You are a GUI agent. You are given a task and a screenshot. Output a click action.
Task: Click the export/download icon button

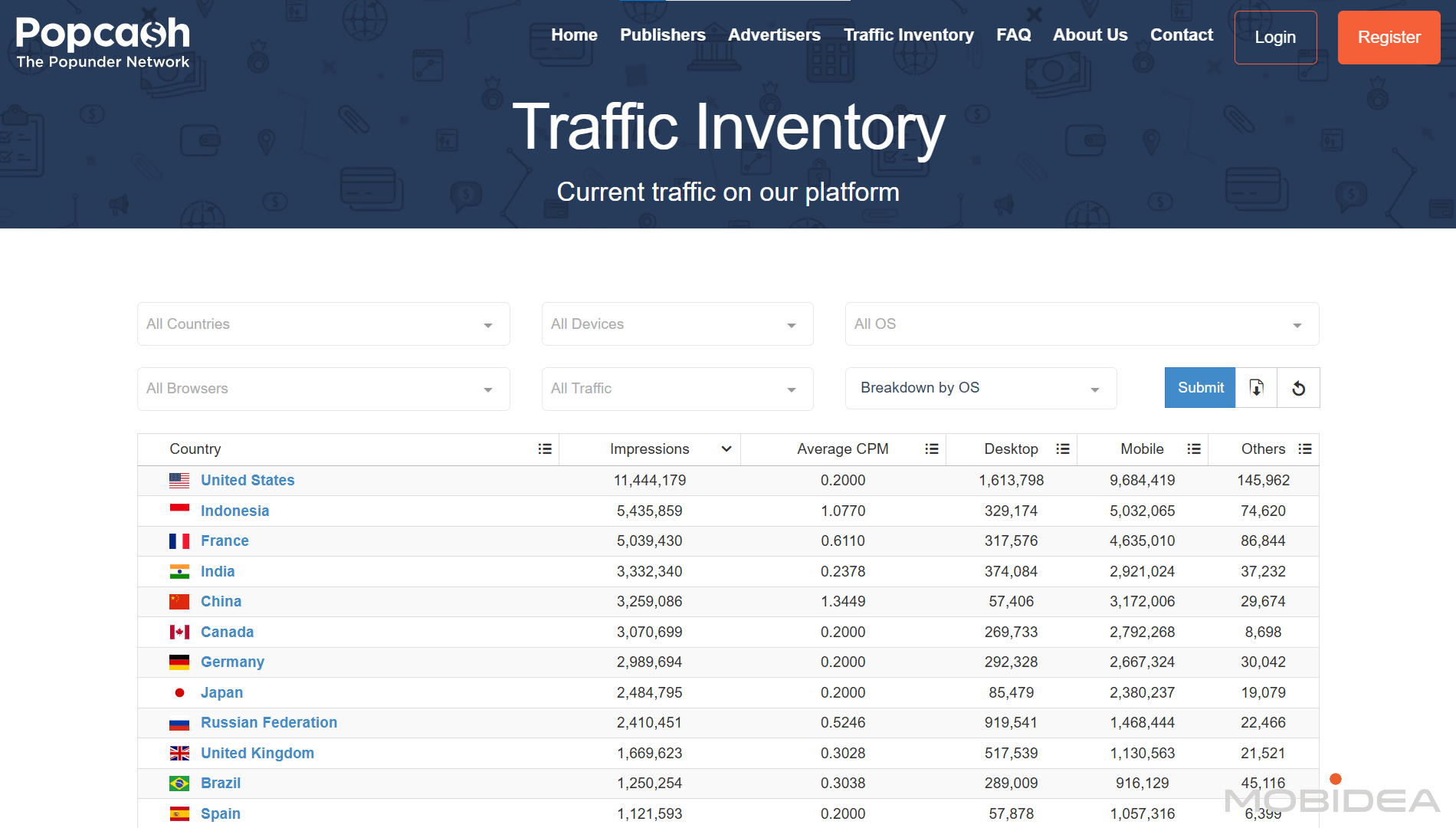tap(1257, 388)
